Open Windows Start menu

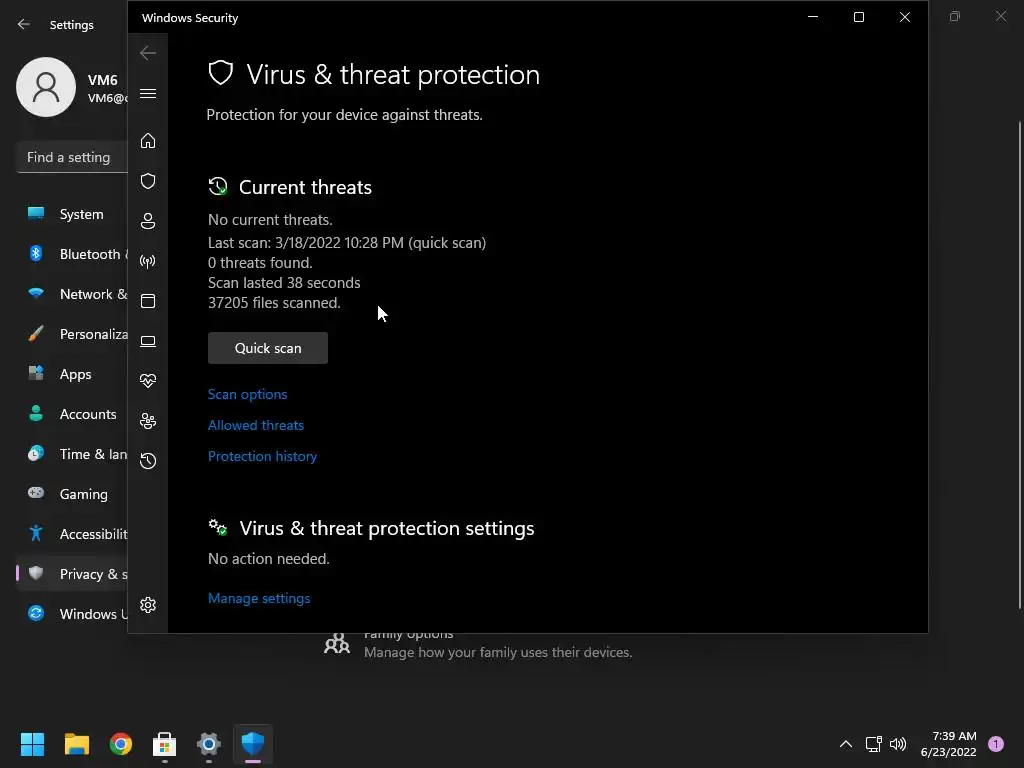click(x=32, y=744)
